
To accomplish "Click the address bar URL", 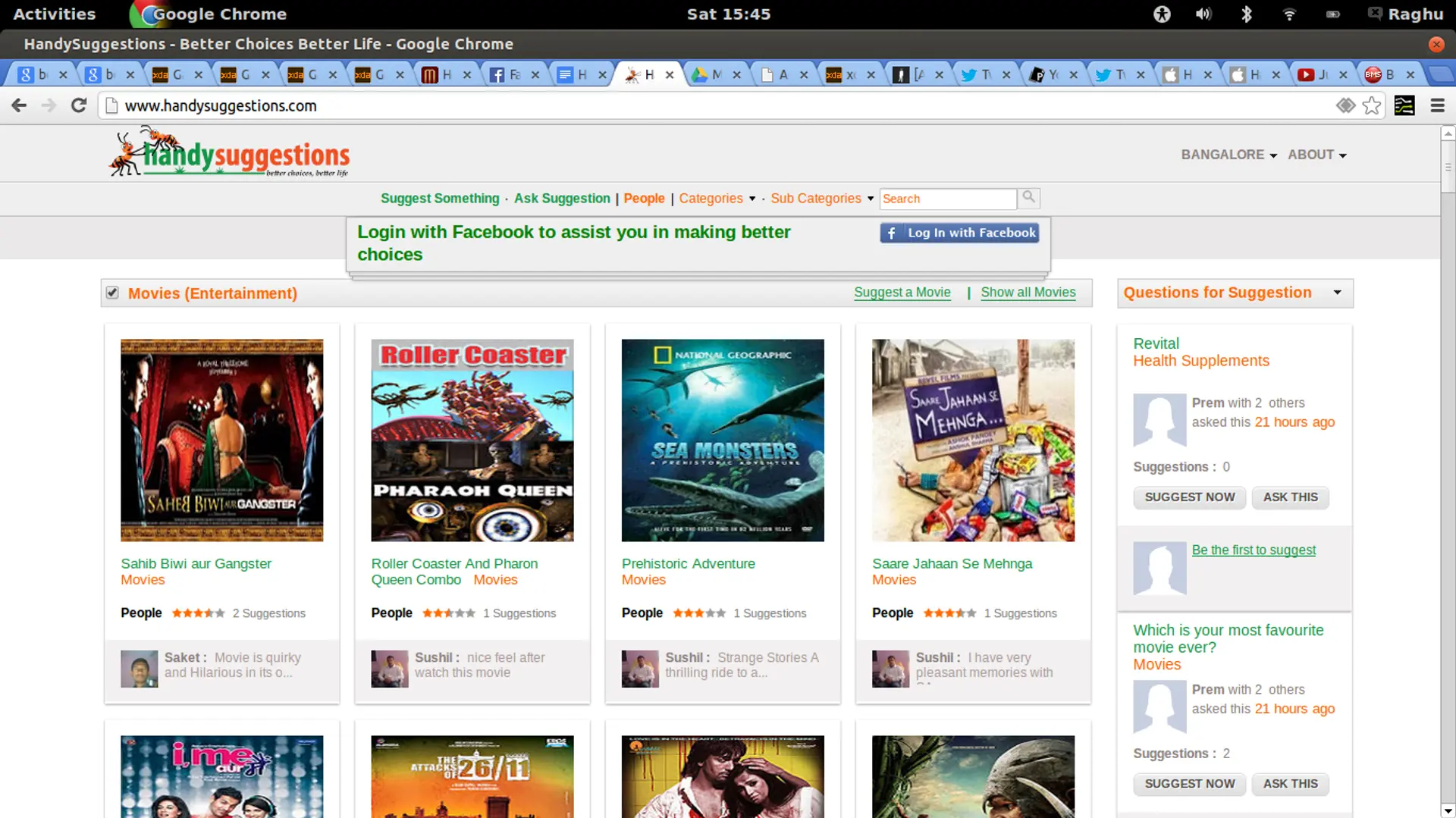I will pyautogui.click(x=221, y=106).
